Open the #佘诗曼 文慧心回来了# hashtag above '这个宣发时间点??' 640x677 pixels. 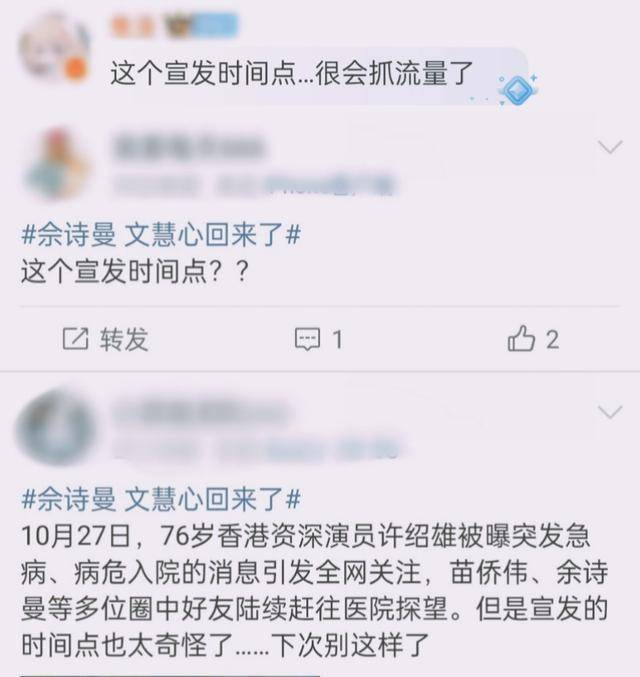point(161,236)
